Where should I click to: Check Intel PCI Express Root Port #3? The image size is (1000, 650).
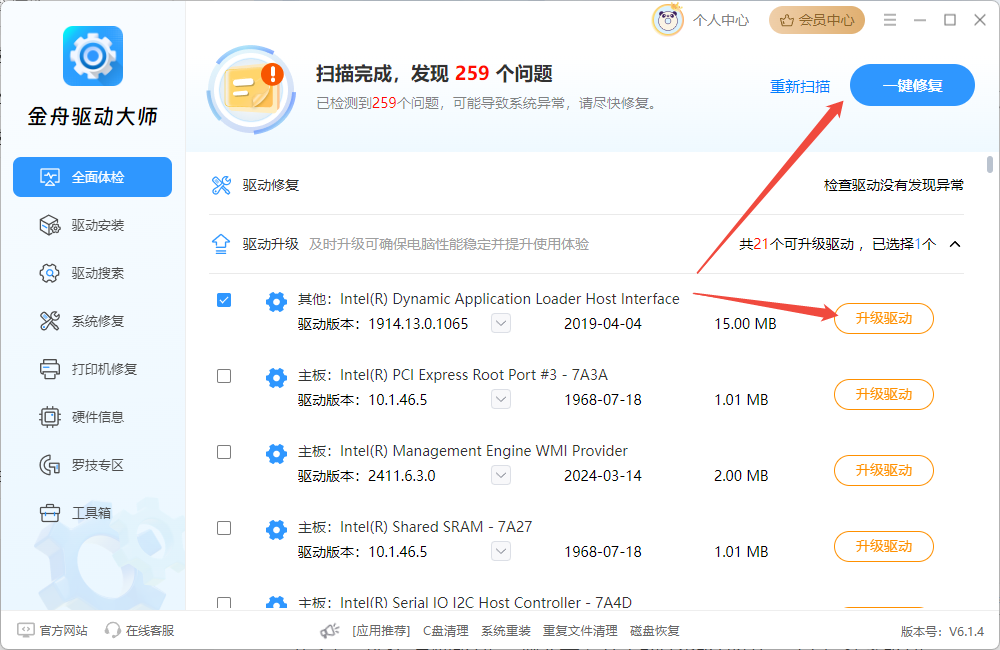pos(224,376)
